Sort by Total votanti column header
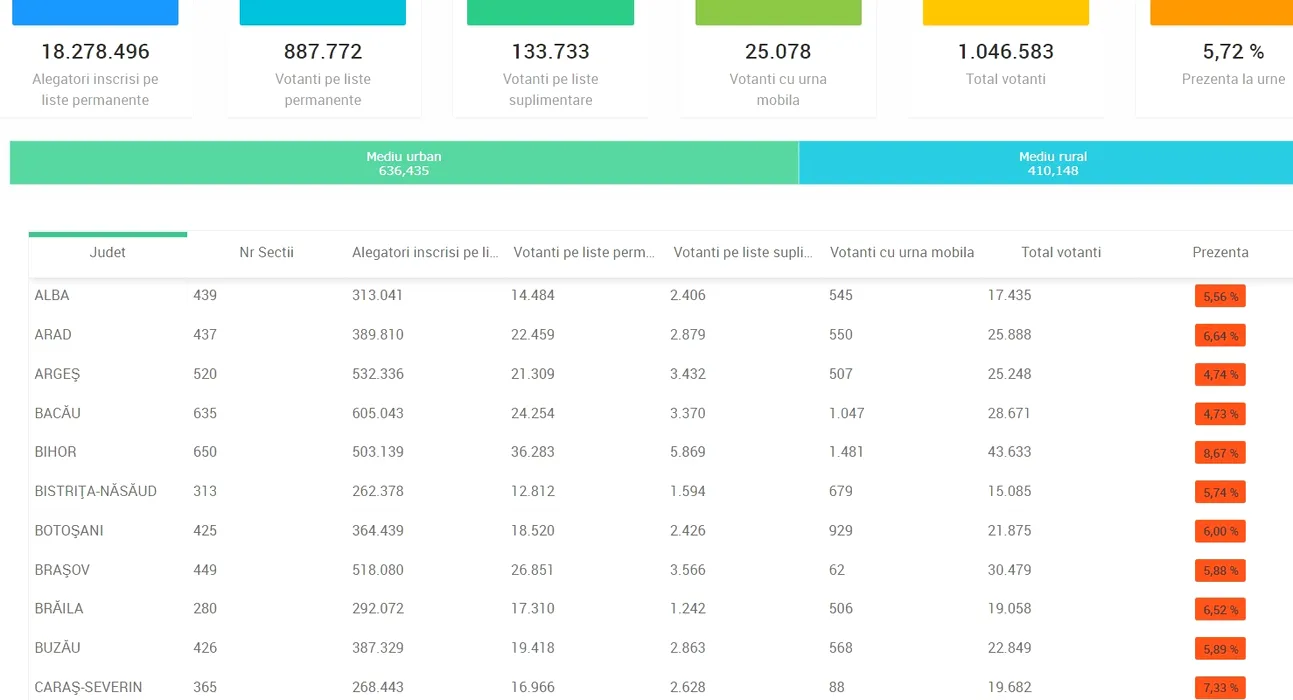 1060,252
